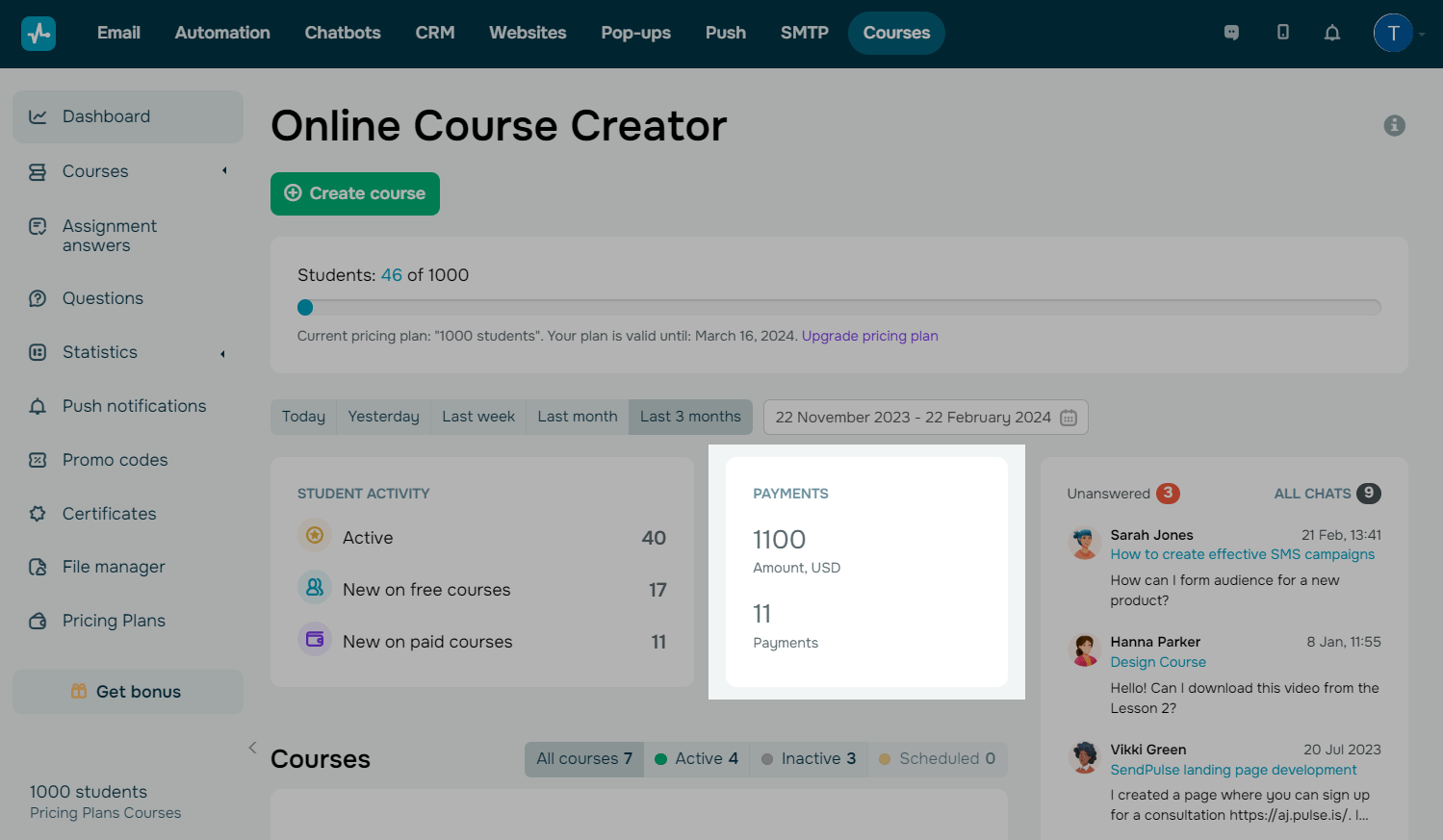Image resolution: width=1443 pixels, height=840 pixels.
Task: Click the Certificates sidebar icon
Action: (38, 514)
